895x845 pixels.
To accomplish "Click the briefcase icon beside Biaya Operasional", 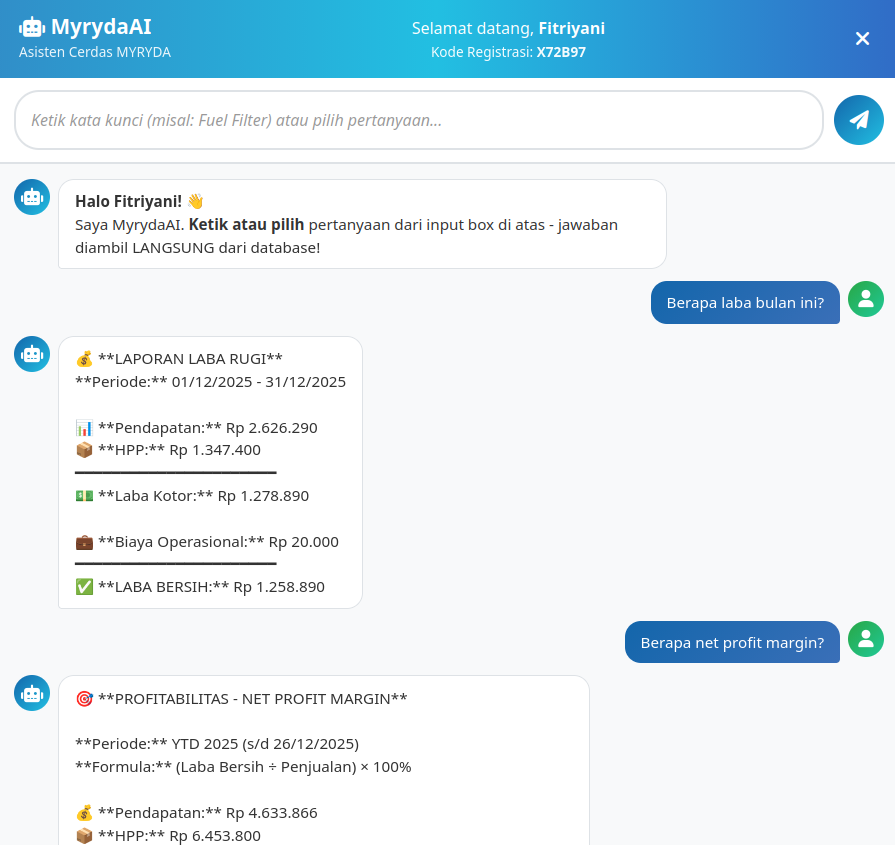I will point(85,542).
